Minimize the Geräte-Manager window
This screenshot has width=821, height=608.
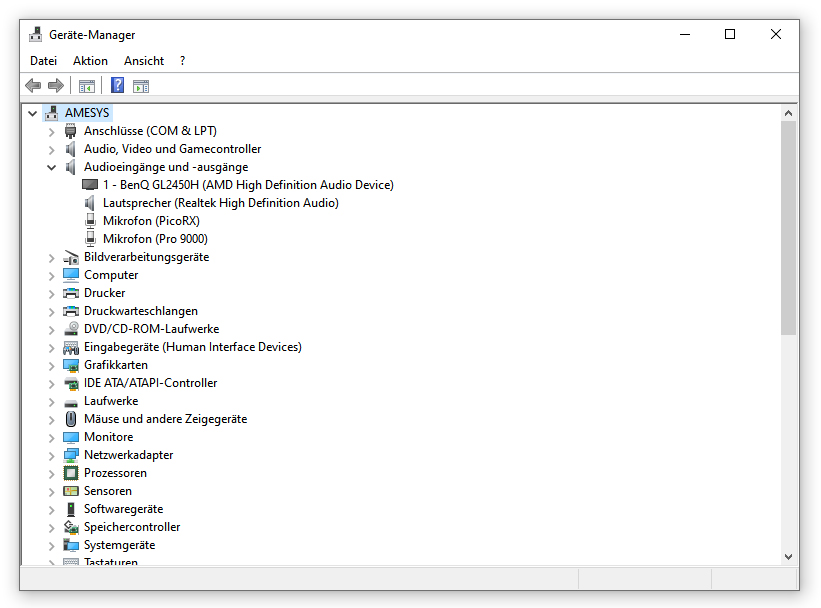pos(685,35)
